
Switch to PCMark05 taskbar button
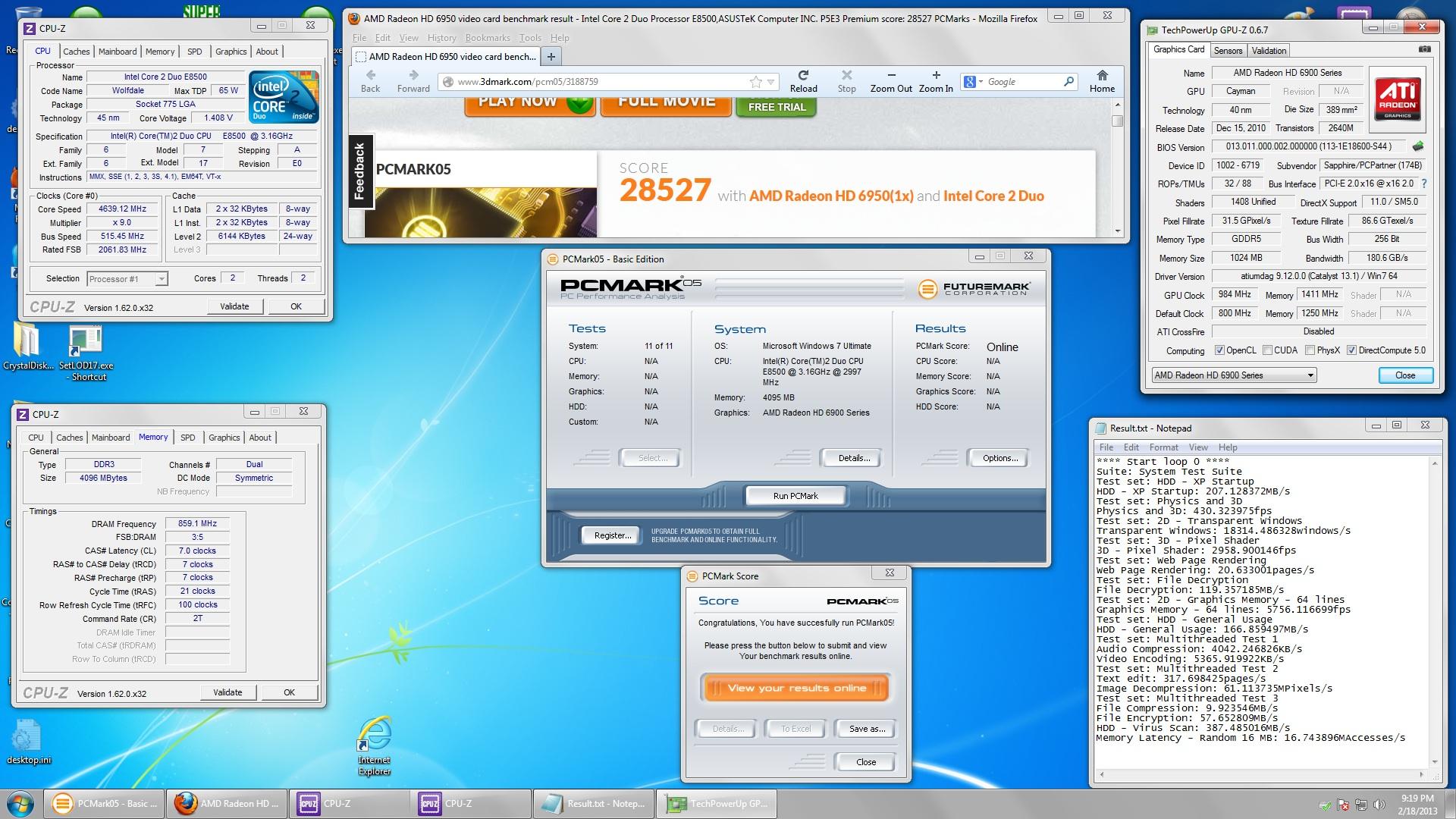click(105, 804)
